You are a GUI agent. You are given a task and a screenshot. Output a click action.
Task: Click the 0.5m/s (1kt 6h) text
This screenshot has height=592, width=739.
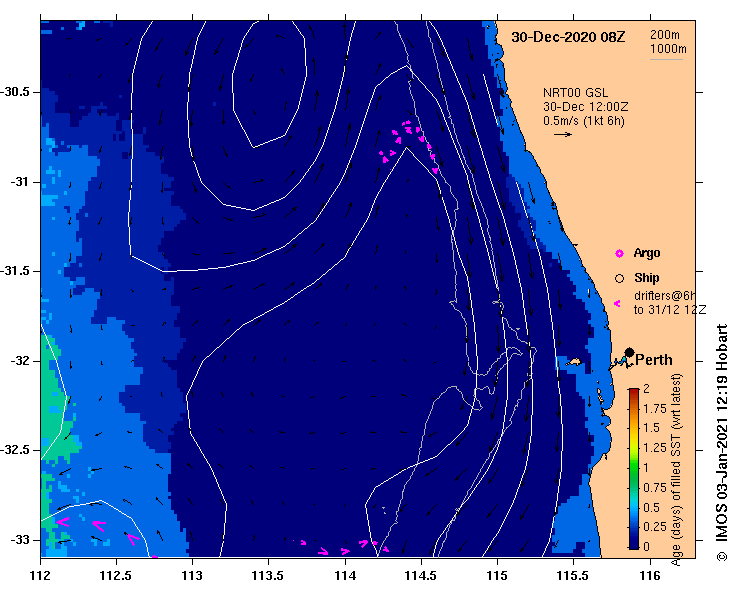(583, 121)
